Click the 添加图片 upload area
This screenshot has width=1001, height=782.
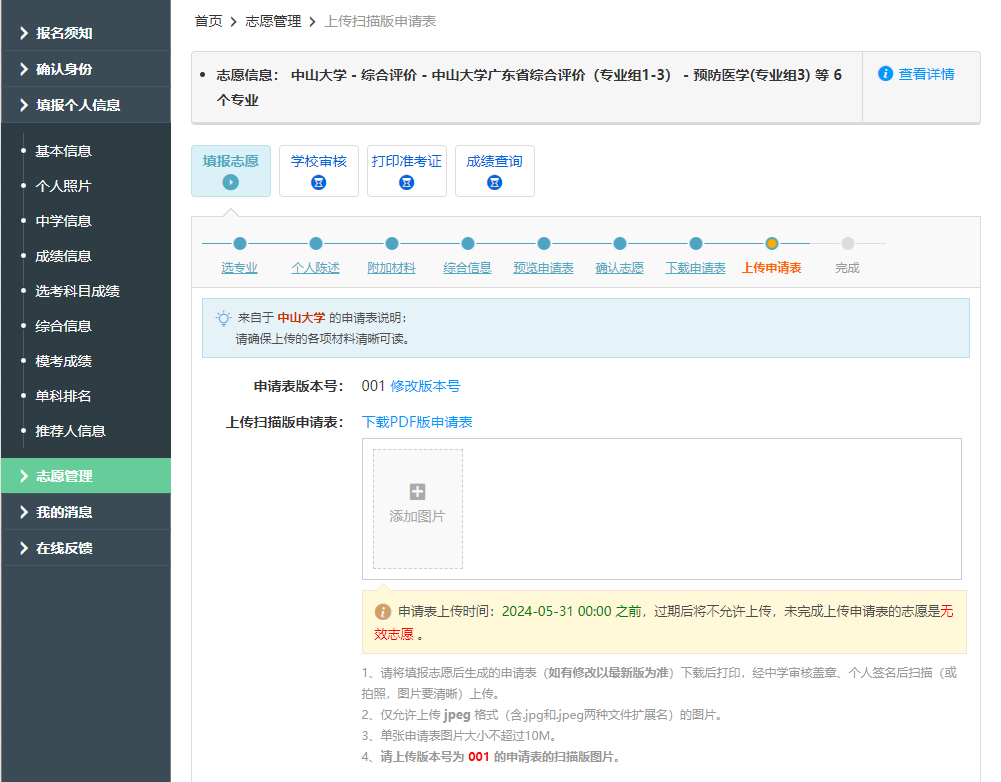pos(417,510)
